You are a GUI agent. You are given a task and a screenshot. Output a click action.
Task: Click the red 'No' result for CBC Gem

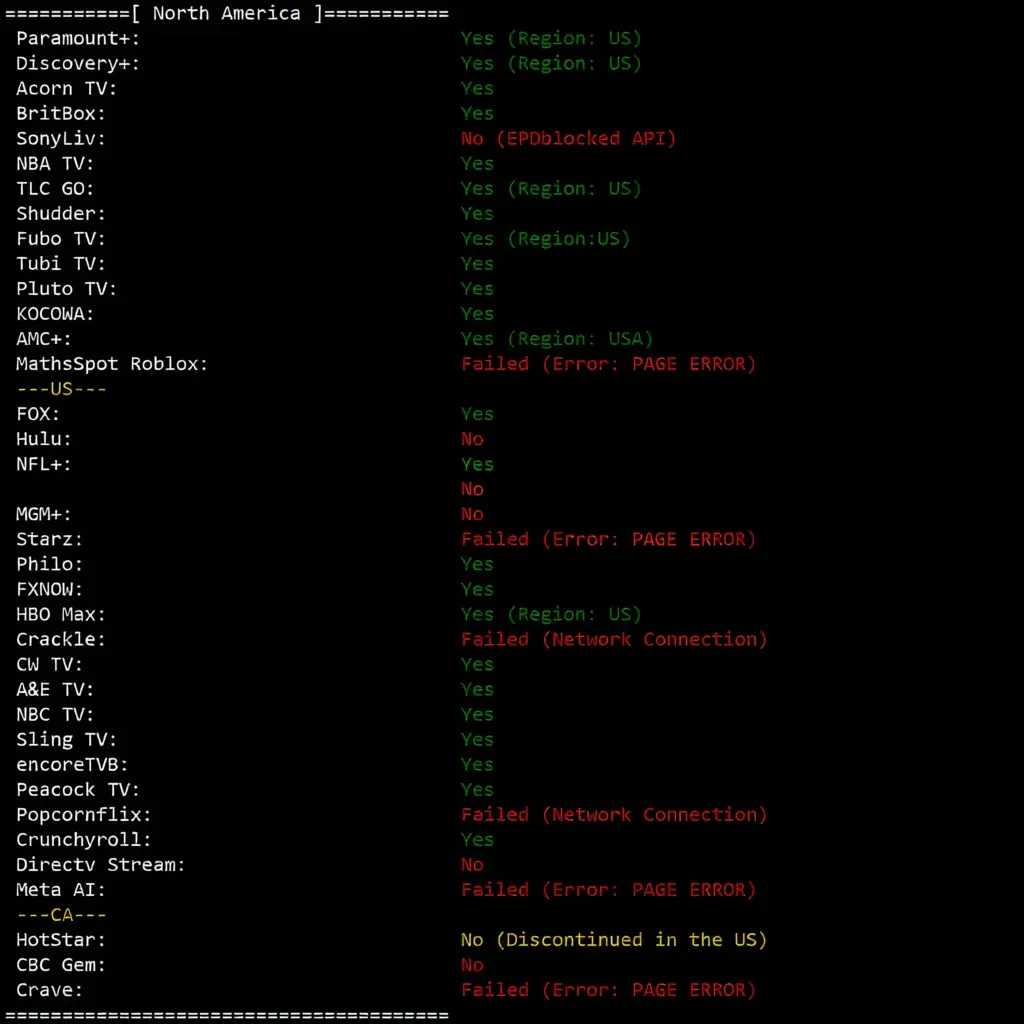(x=472, y=965)
